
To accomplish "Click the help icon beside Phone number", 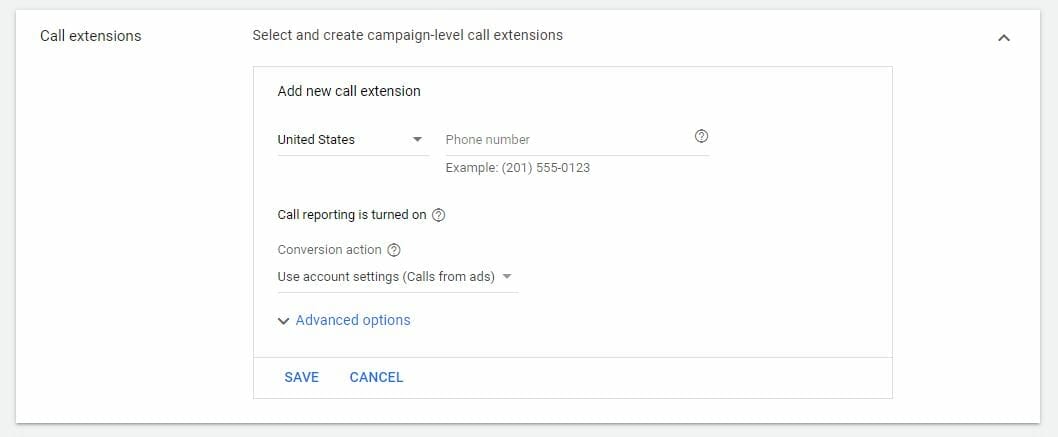I will pyautogui.click(x=701, y=138).
